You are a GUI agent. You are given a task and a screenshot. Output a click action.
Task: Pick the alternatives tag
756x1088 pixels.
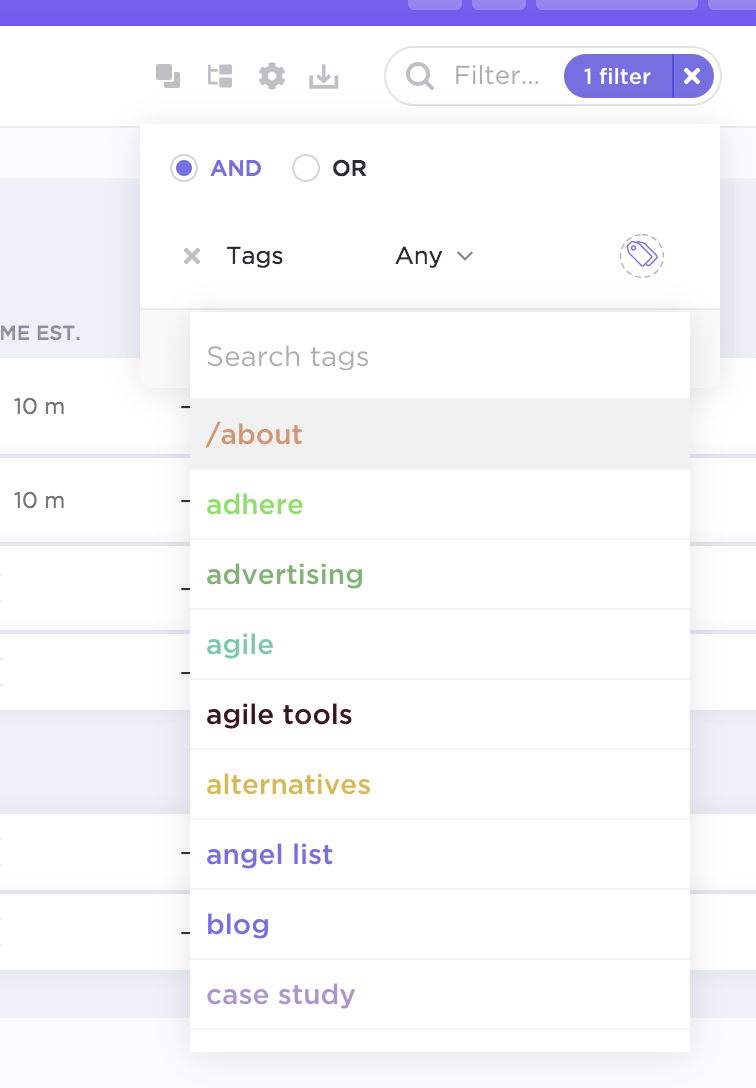pyautogui.click(x=289, y=785)
